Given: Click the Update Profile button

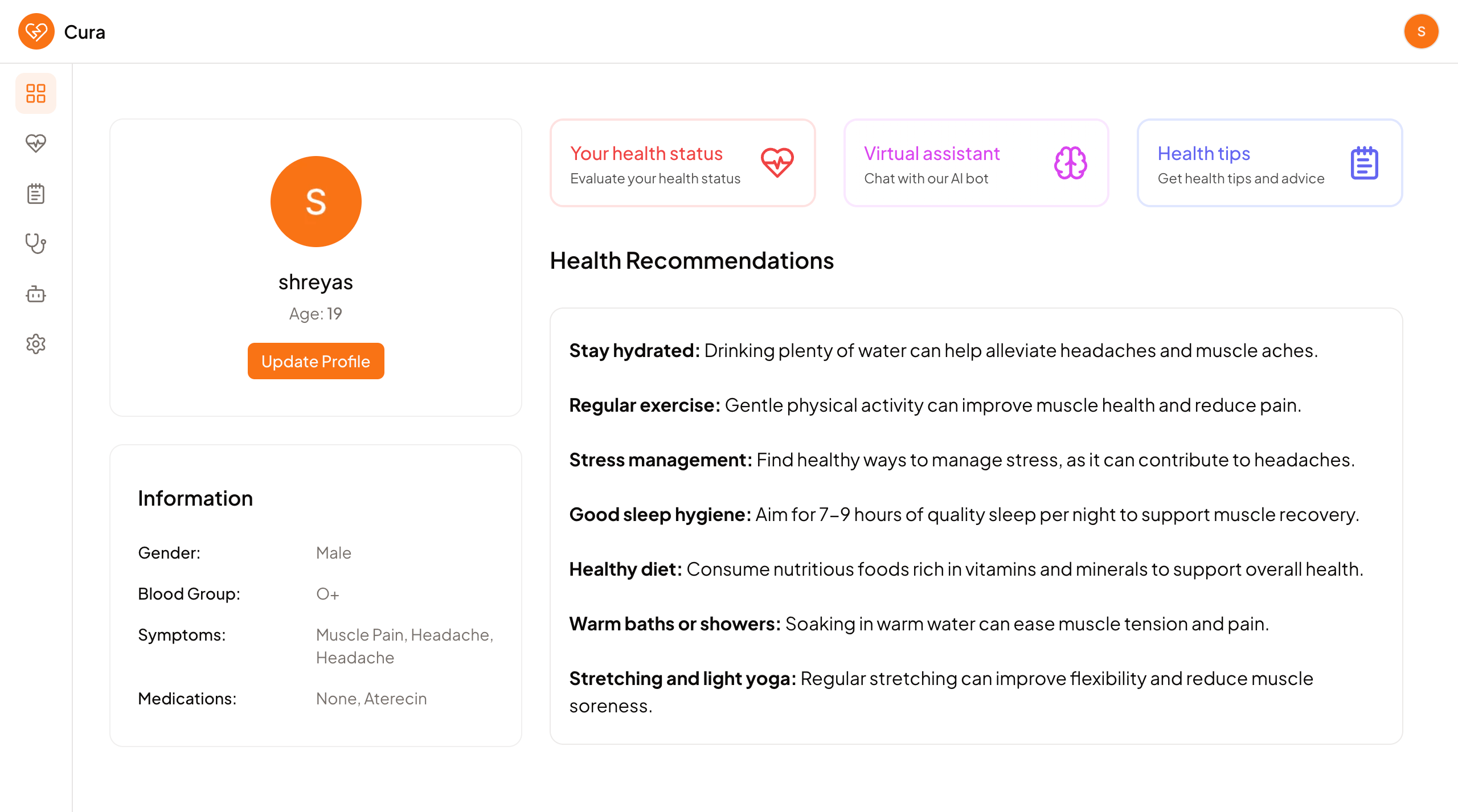Looking at the screenshot, I should [316, 361].
